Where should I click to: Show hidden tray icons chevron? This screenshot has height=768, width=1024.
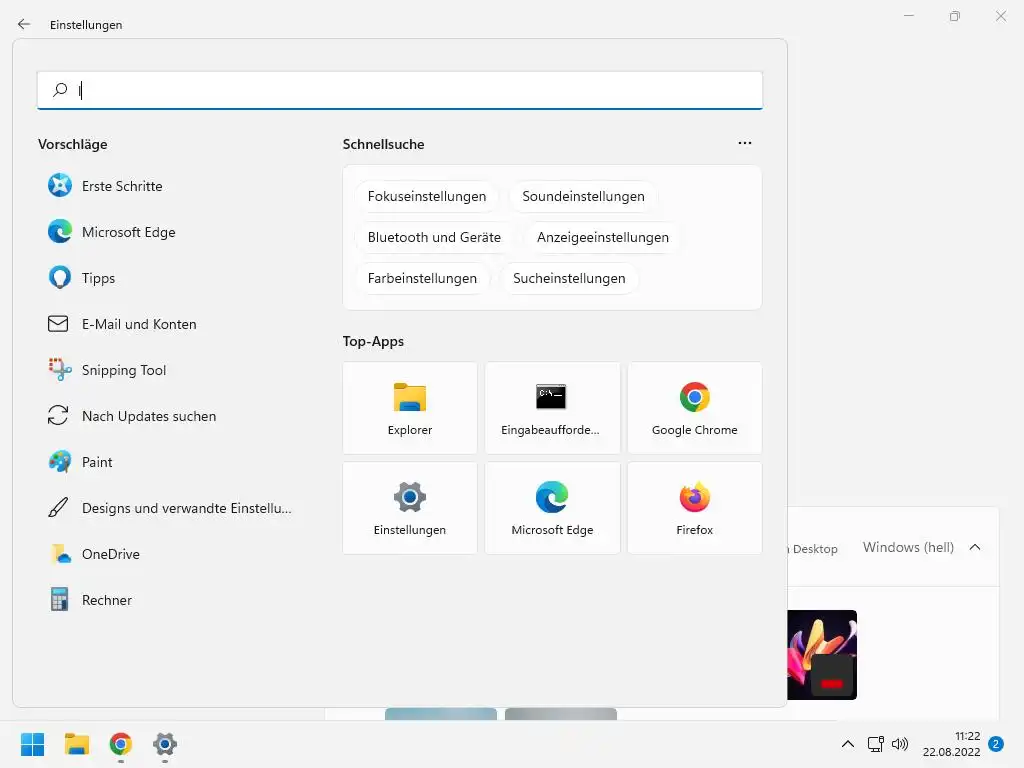pos(848,744)
